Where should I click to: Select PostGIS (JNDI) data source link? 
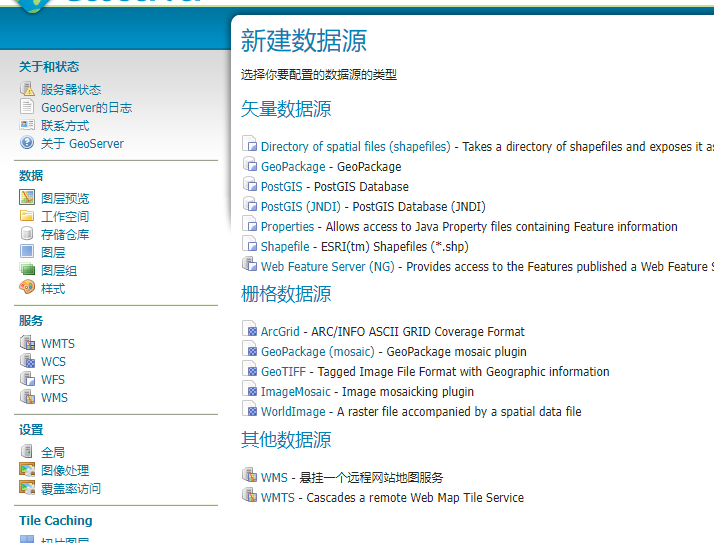click(301, 207)
